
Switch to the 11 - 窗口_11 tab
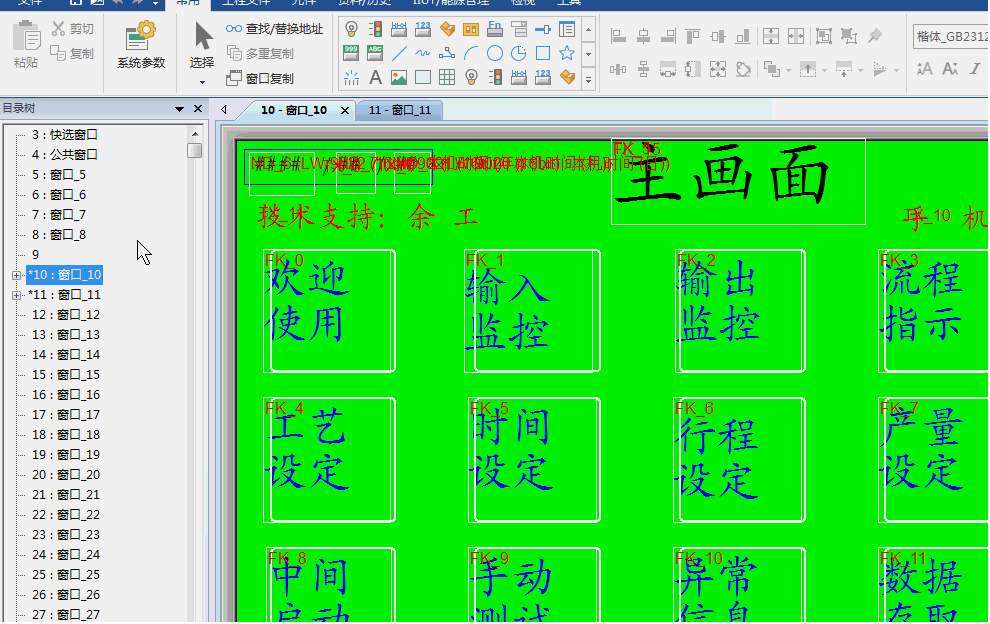(x=399, y=110)
